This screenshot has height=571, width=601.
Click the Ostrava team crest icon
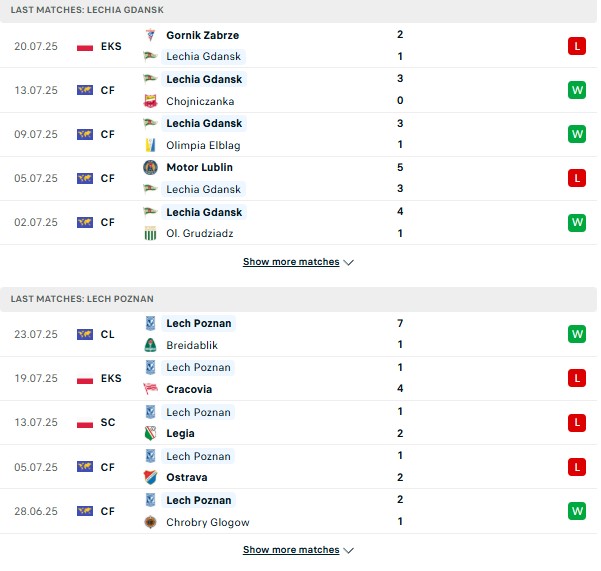click(x=150, y=477)
